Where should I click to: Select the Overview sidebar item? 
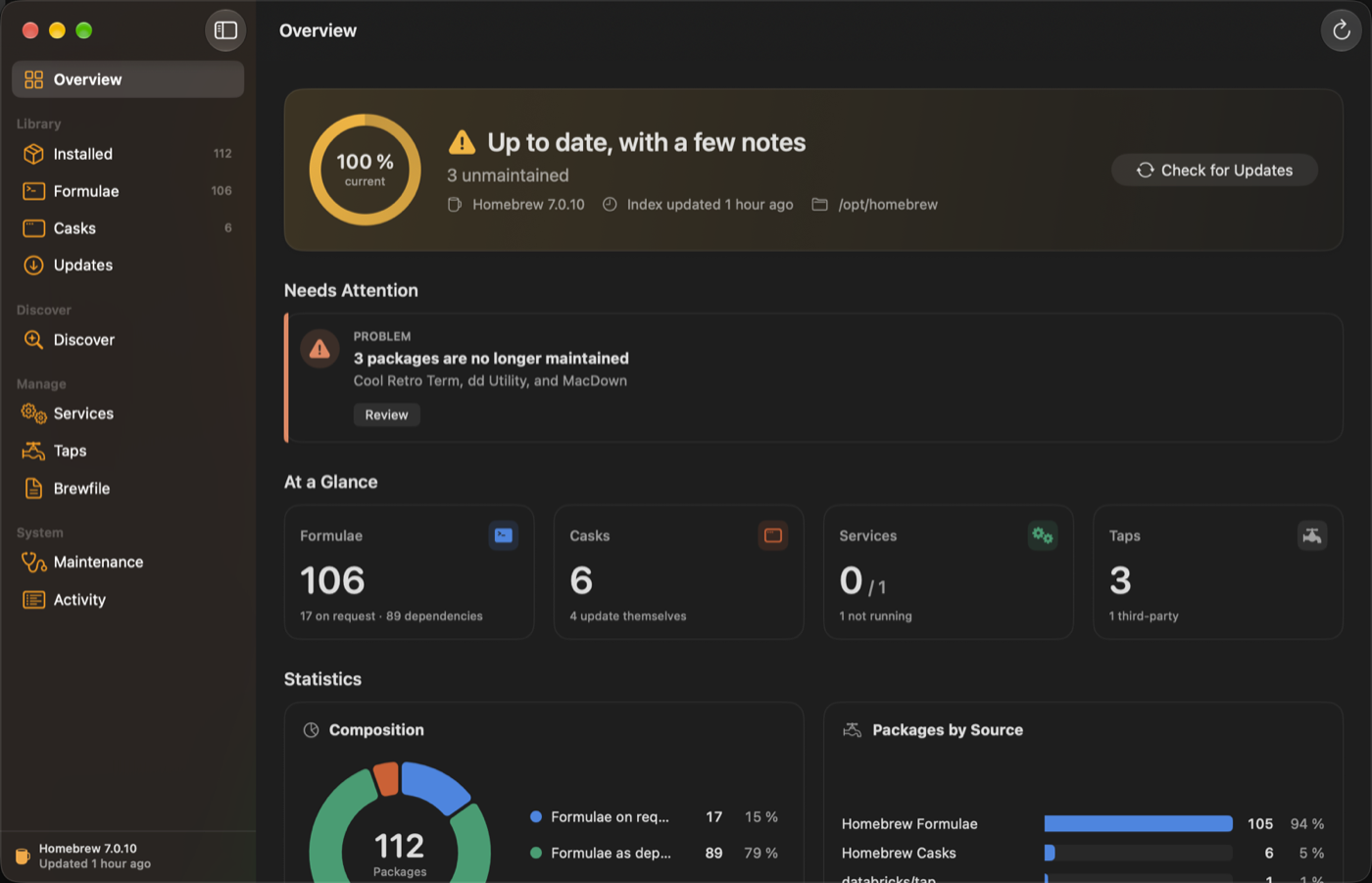pyautogui.click(x=127, y=79)
